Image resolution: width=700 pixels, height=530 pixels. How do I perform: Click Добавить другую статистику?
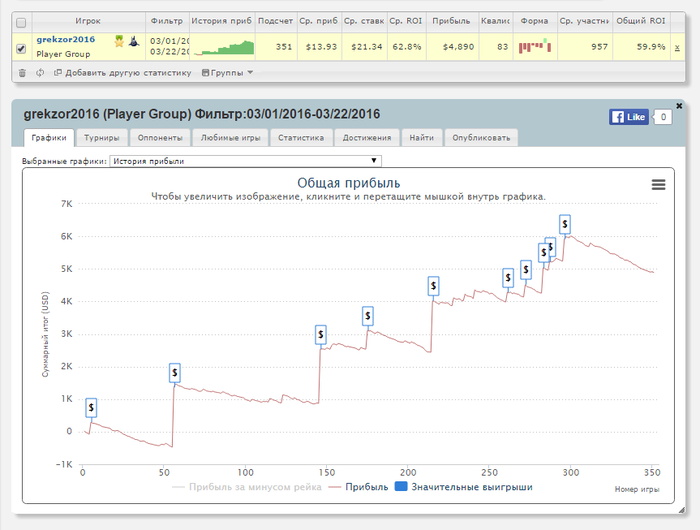[x=122, y=73]
